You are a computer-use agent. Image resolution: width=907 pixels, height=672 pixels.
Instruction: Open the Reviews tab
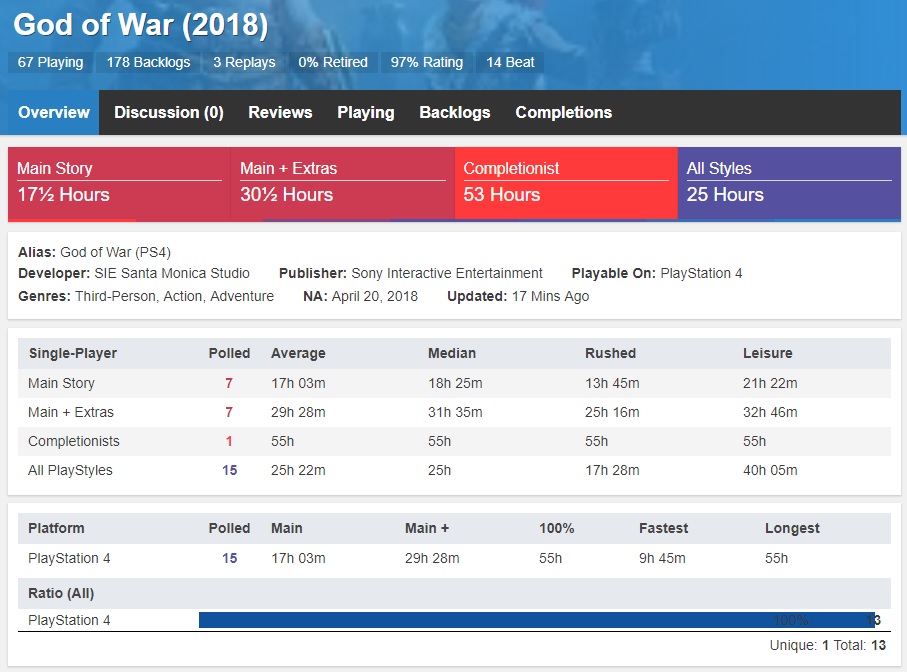[x=280, y=112]
